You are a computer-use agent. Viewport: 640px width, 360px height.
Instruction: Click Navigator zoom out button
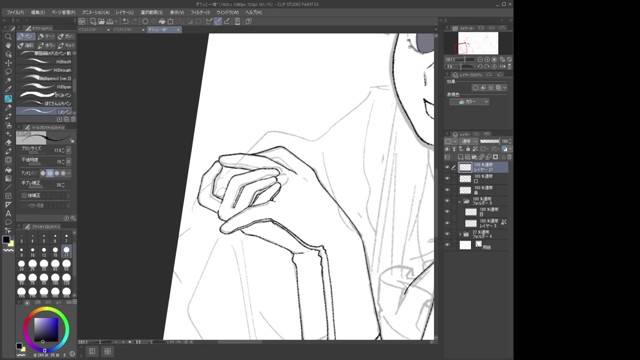tap(480, 60)
